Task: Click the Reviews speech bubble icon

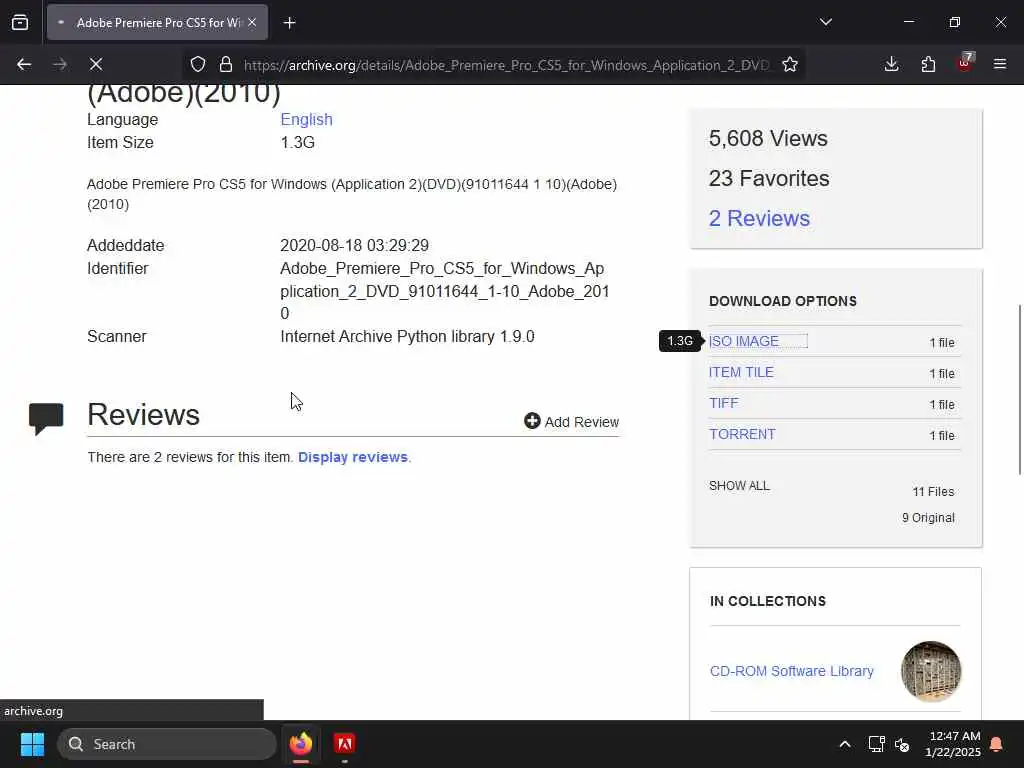Action: (x=46, y=419)
